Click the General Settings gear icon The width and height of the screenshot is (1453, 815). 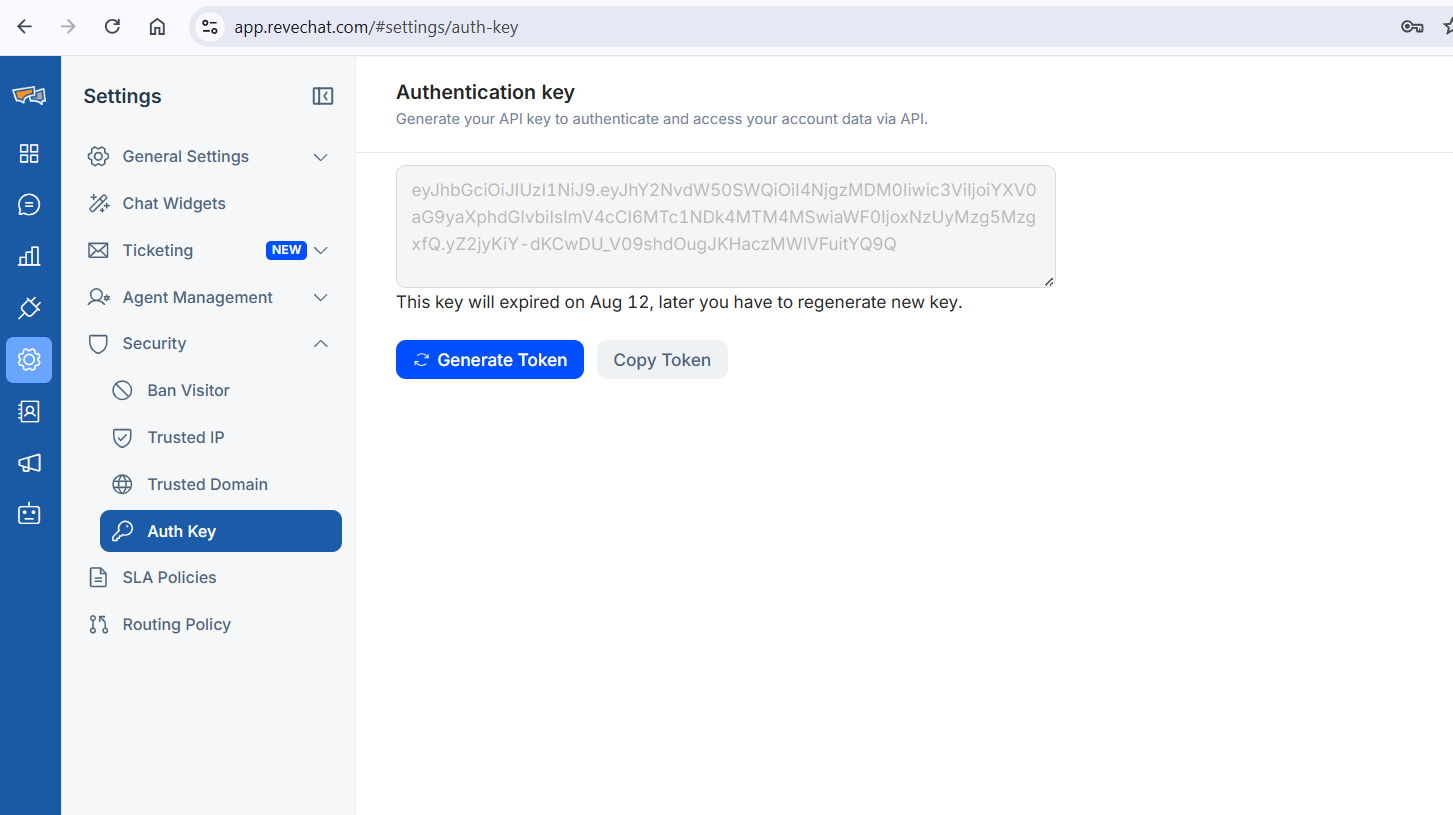(98, 156)
